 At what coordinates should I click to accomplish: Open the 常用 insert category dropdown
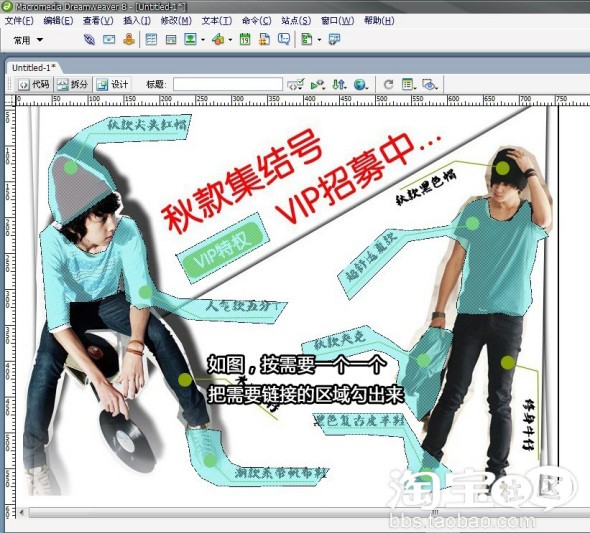[28, 40]
